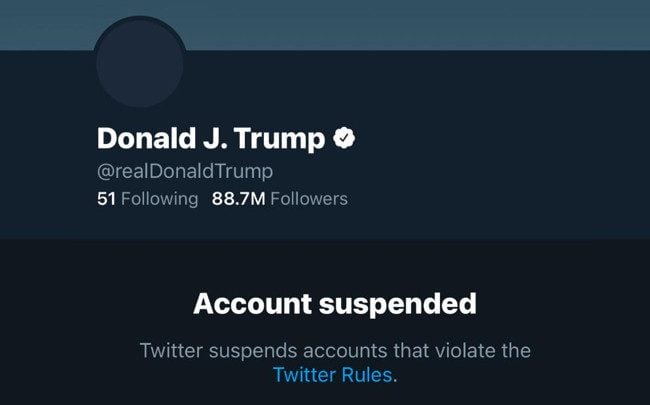Click the word Account in the heading
This screenshot has width=650, height=405.
(252, 304)
